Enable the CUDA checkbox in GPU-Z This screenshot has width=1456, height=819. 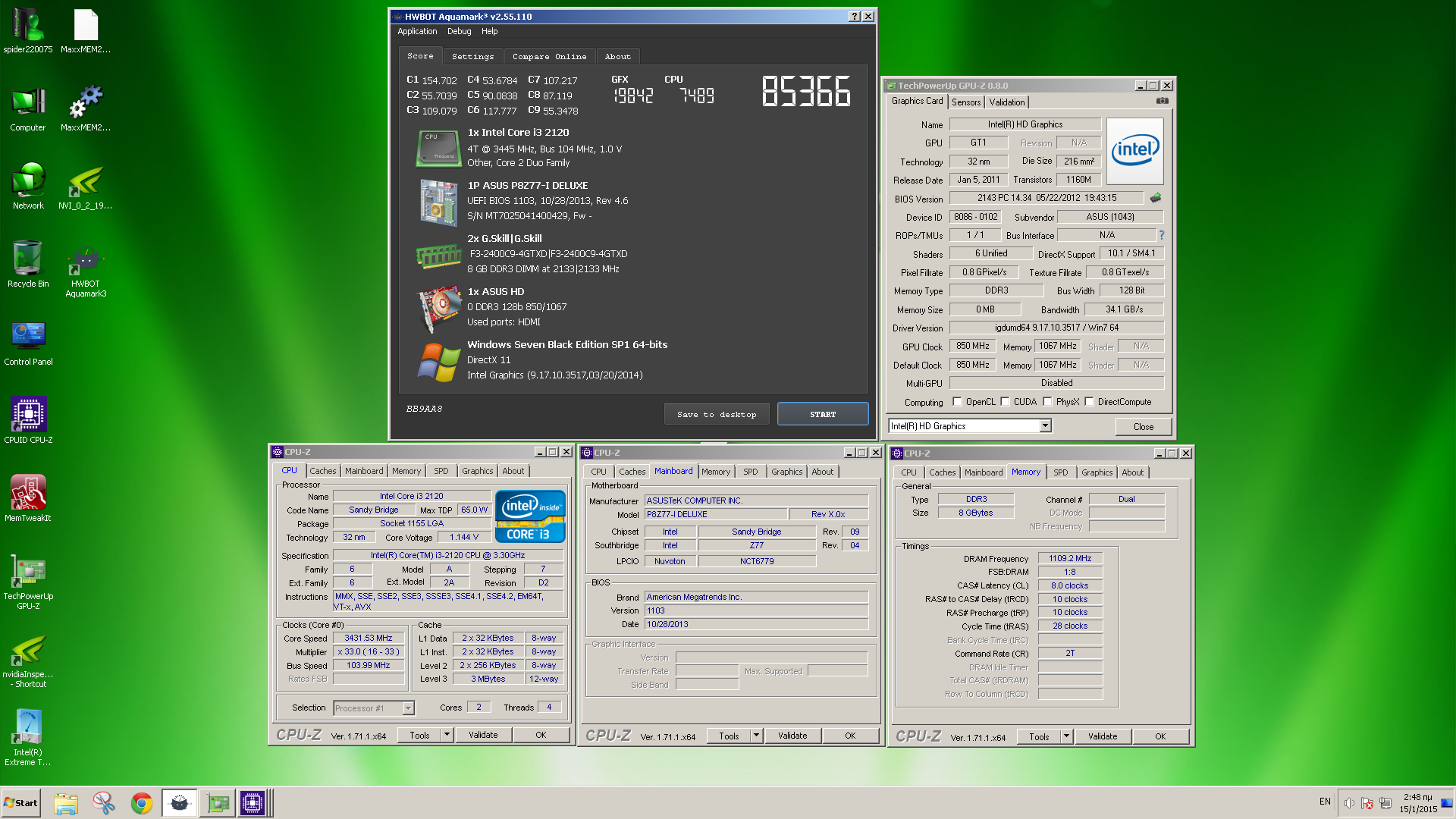click(1005, 402)
